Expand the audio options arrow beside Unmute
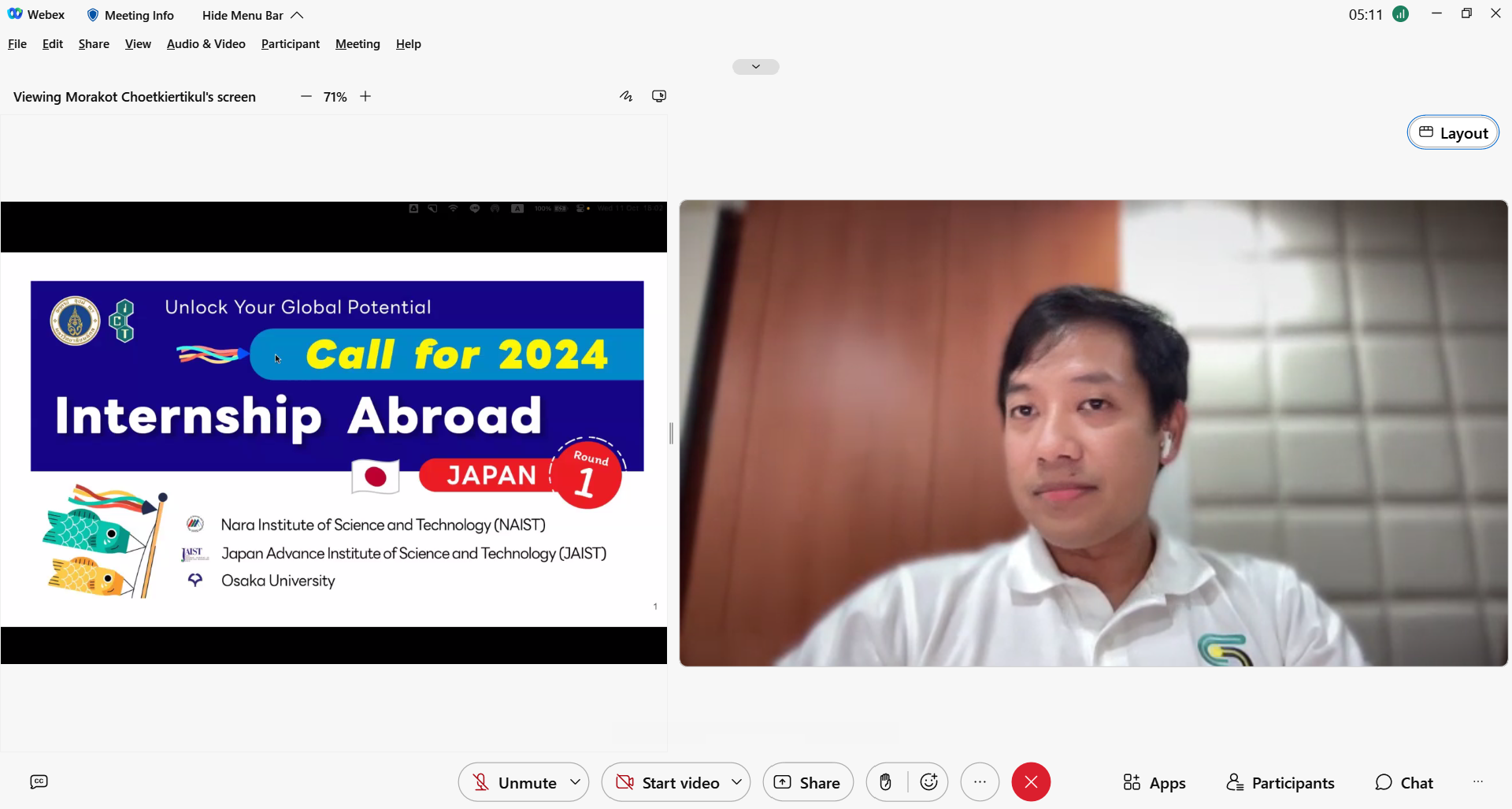 click(x=576, y=782)
